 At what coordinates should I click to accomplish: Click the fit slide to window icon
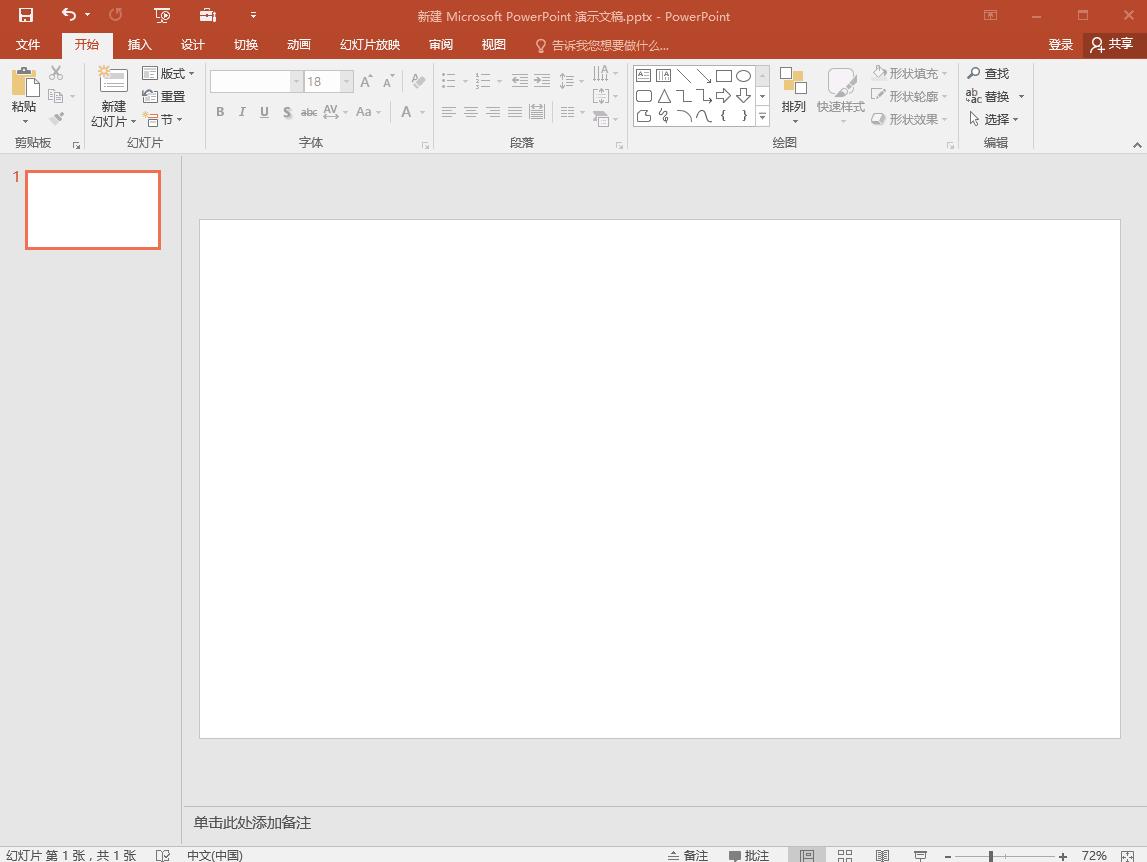[x=1127, y=855]
